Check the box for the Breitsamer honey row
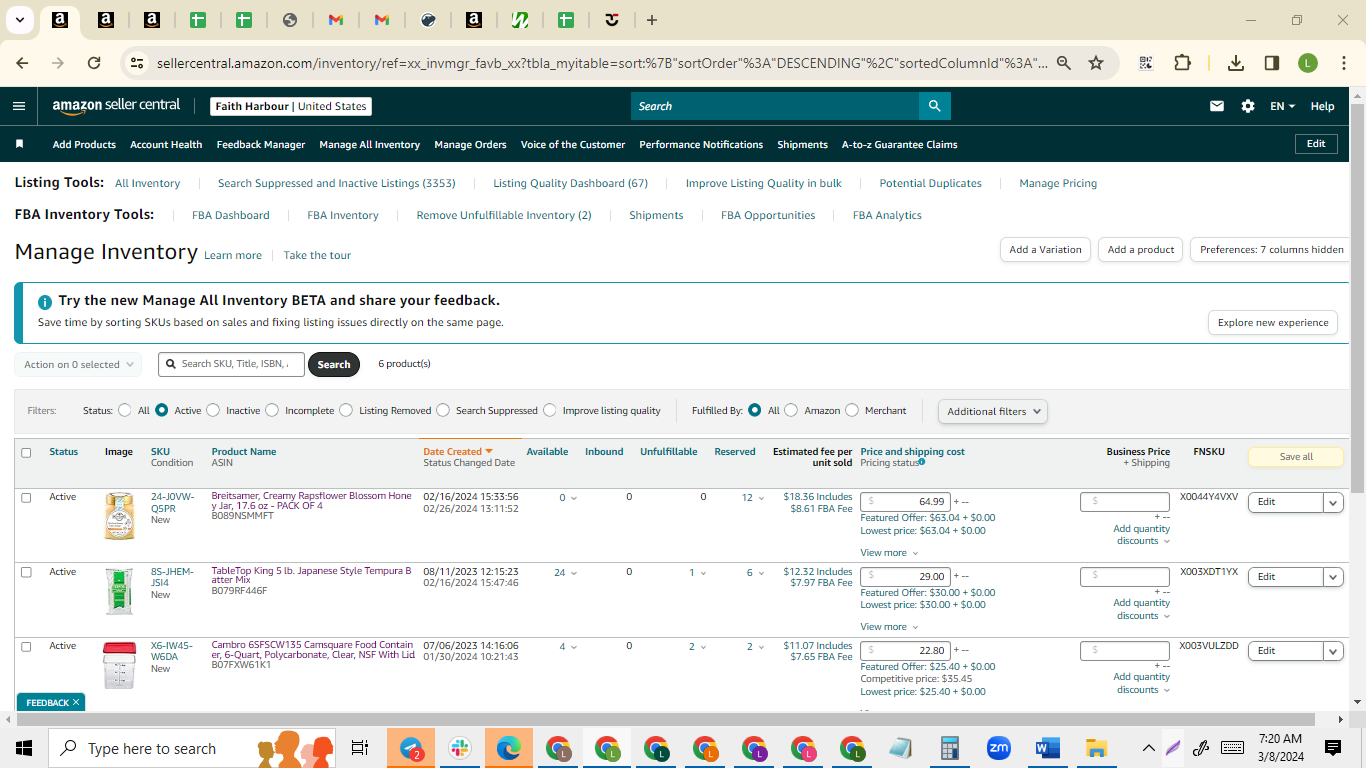The image size is (1366, 768). pos(26,497)
